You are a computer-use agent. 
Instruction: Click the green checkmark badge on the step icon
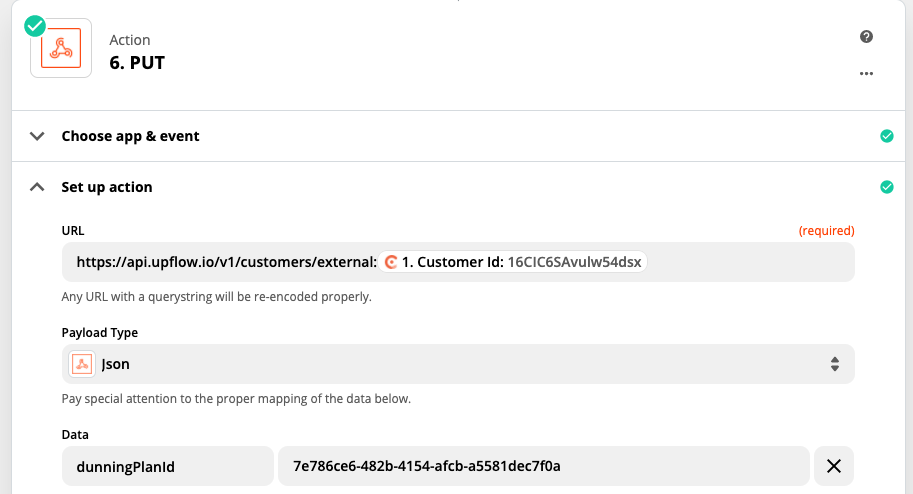(35, 25)
